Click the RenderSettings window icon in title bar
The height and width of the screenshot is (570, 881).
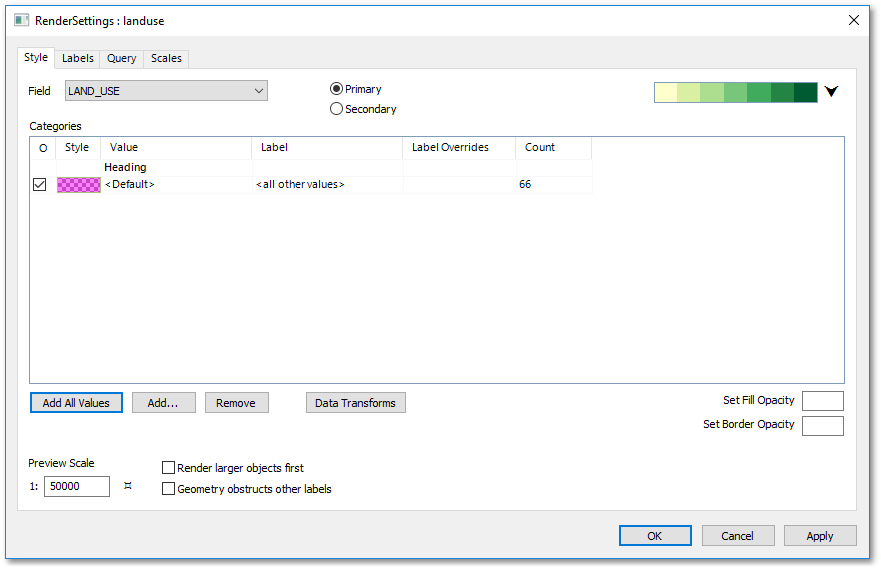tap(21, 20)
